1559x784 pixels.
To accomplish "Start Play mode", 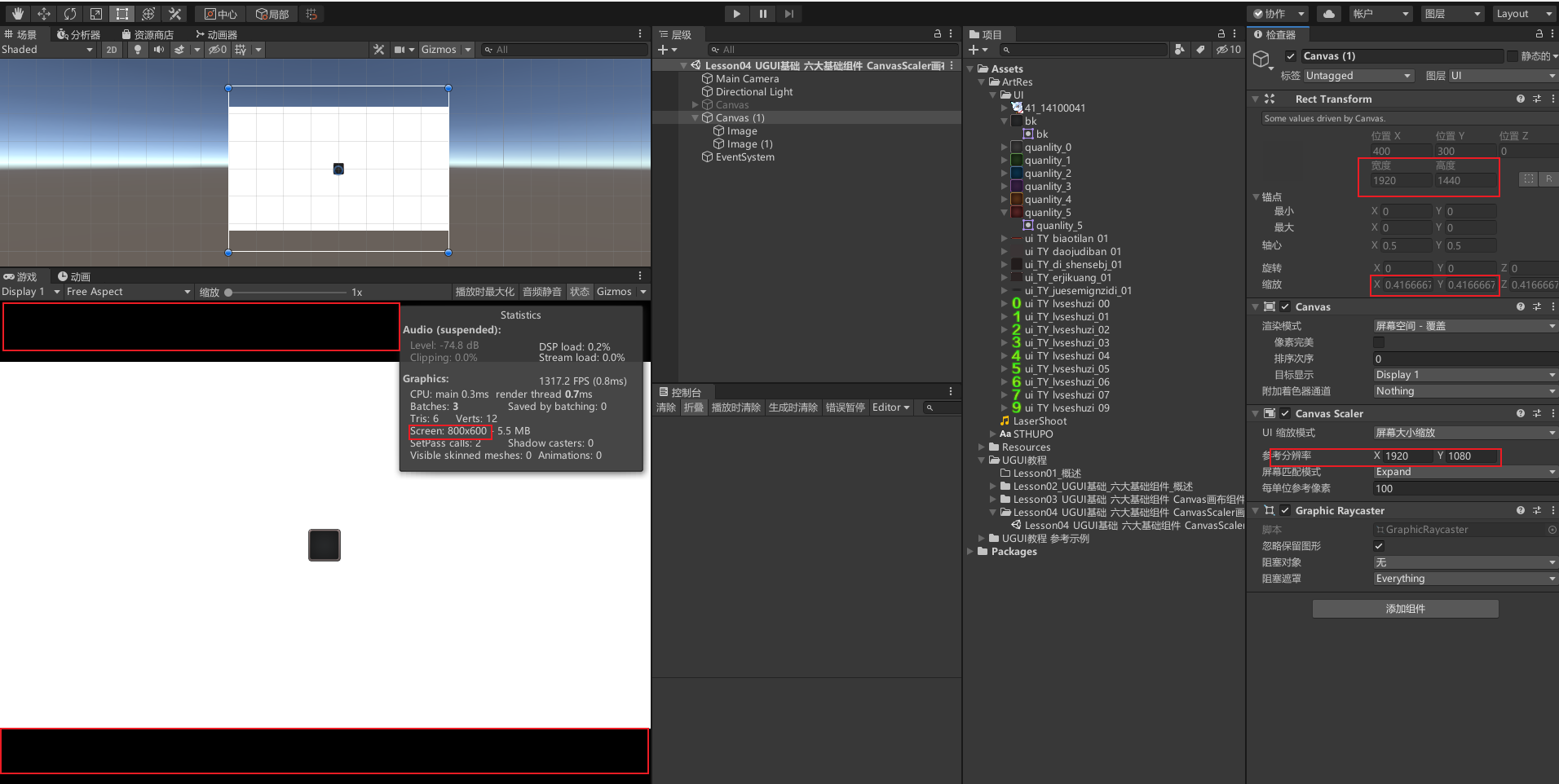I will point(736,14).
